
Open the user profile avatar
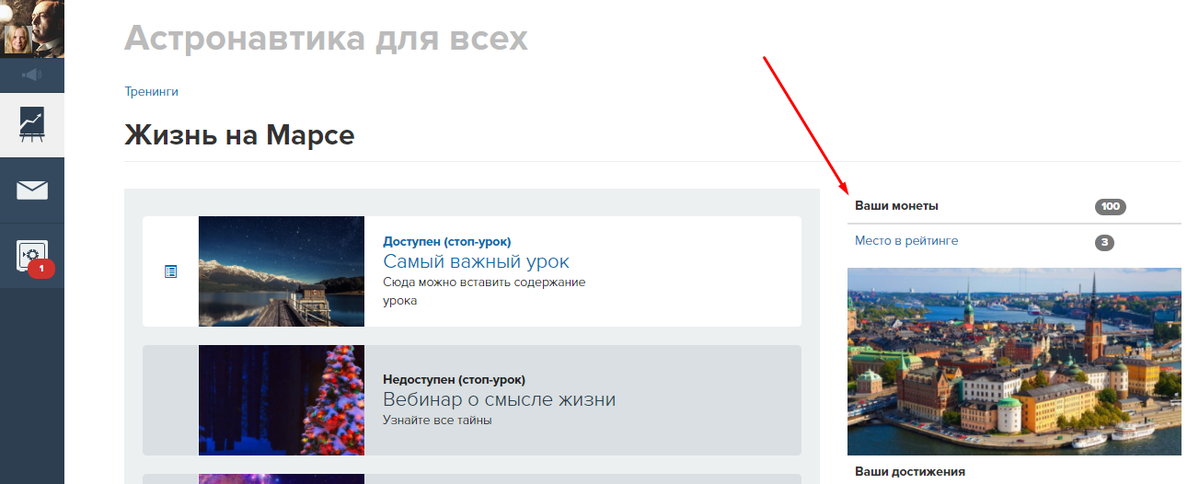[x=32, y=28]
